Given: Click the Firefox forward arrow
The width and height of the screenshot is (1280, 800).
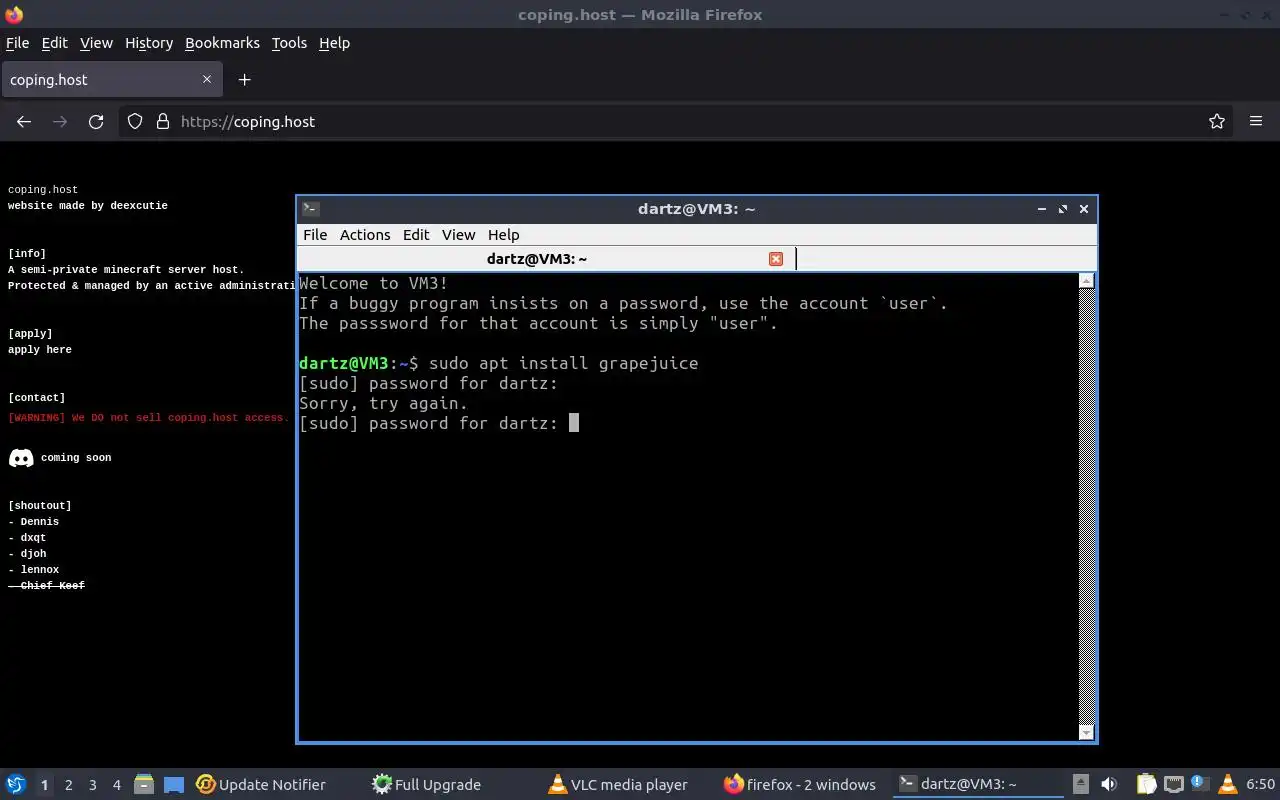Looking at the screenshot, I should coord(60,121).
